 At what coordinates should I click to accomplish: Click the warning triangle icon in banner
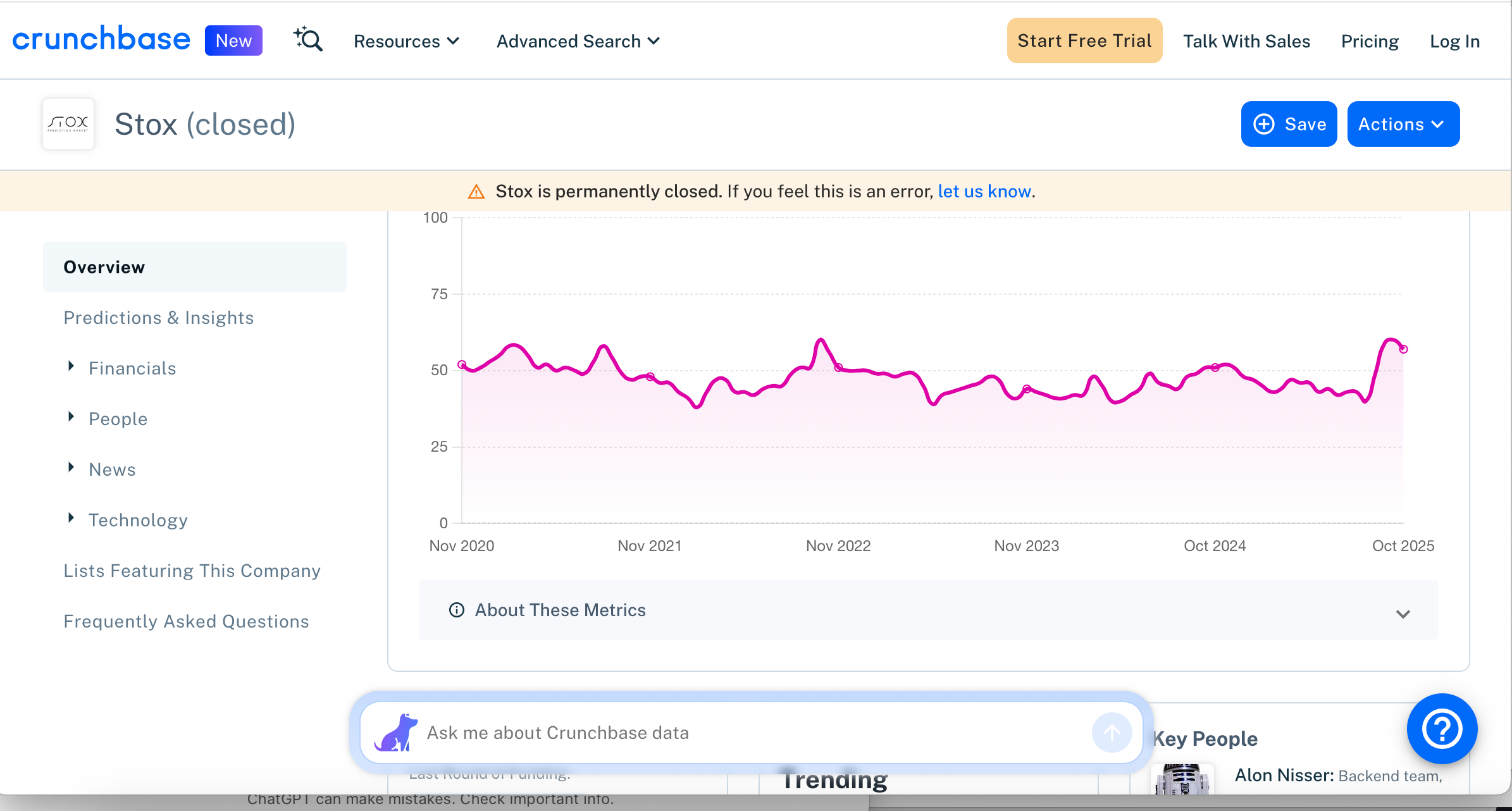point(476,192)
